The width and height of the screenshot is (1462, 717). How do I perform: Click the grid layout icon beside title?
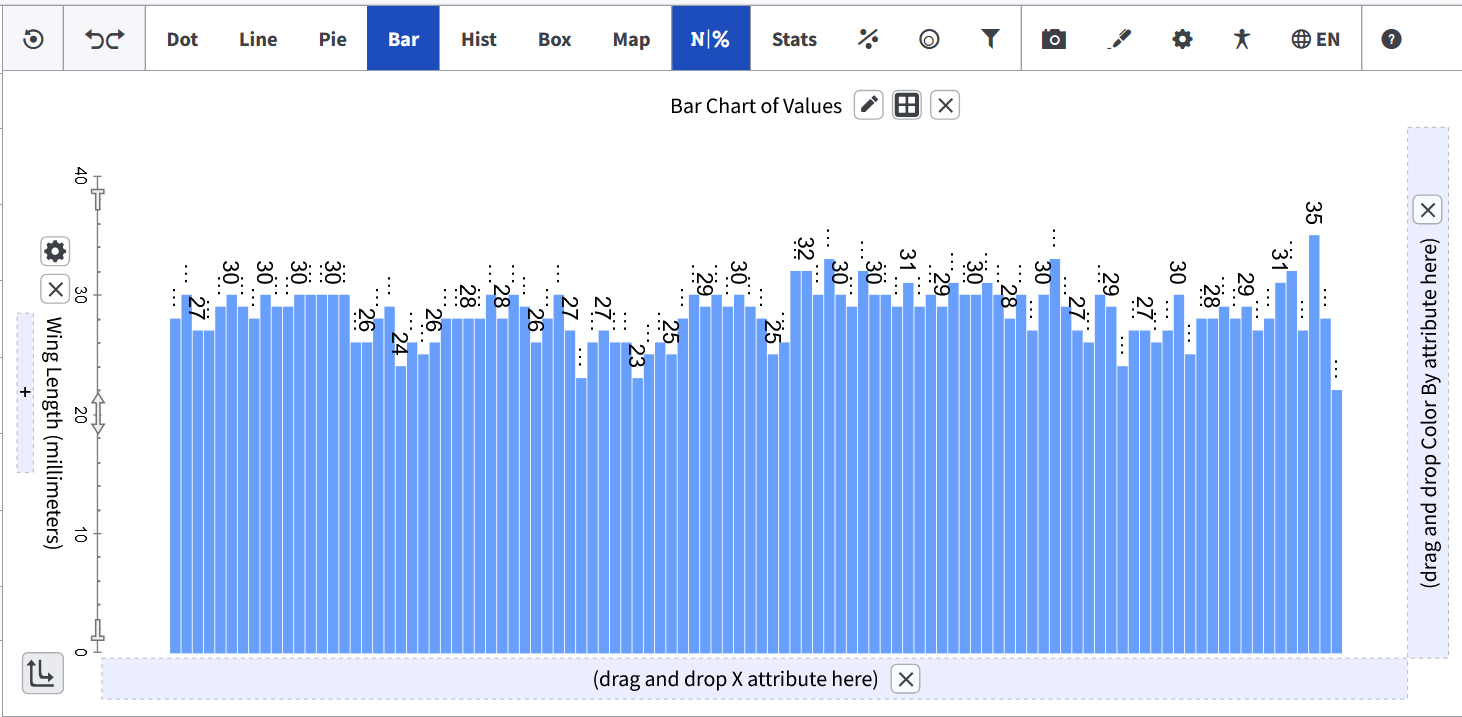click(907, 105)
